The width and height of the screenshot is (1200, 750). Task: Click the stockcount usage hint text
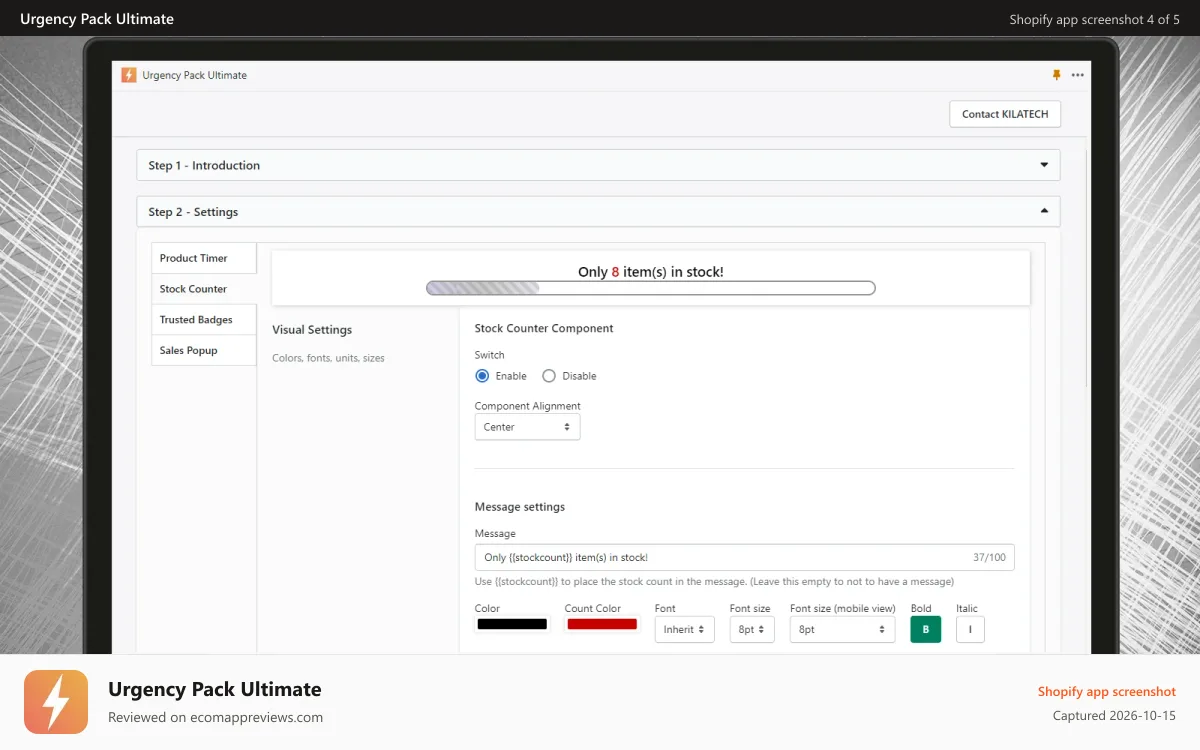tap(714, 581)
